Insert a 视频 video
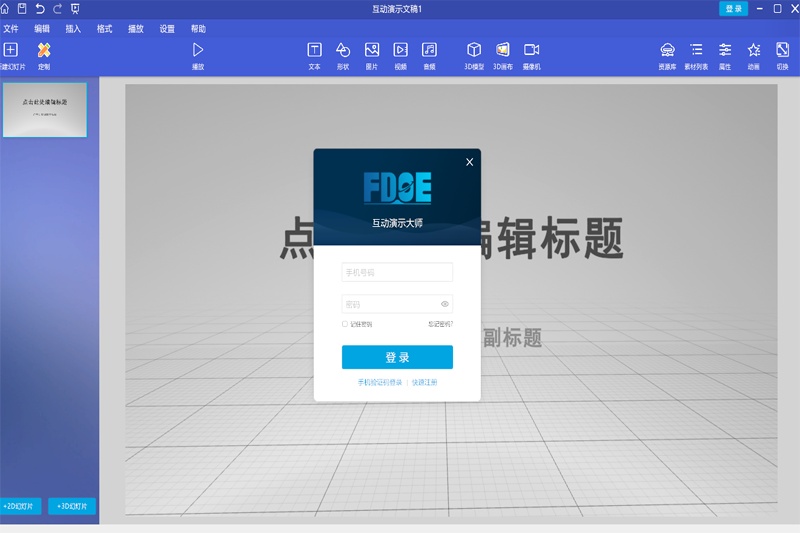Image resolution: width=800 pixels, height=533 pixels. (x=401, y=56)
